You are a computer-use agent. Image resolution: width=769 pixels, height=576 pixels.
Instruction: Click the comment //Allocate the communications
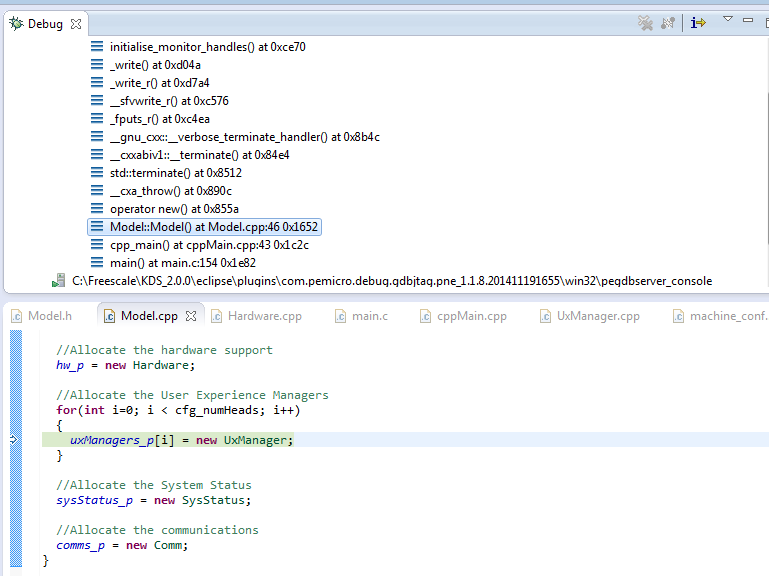coord(157,530)
